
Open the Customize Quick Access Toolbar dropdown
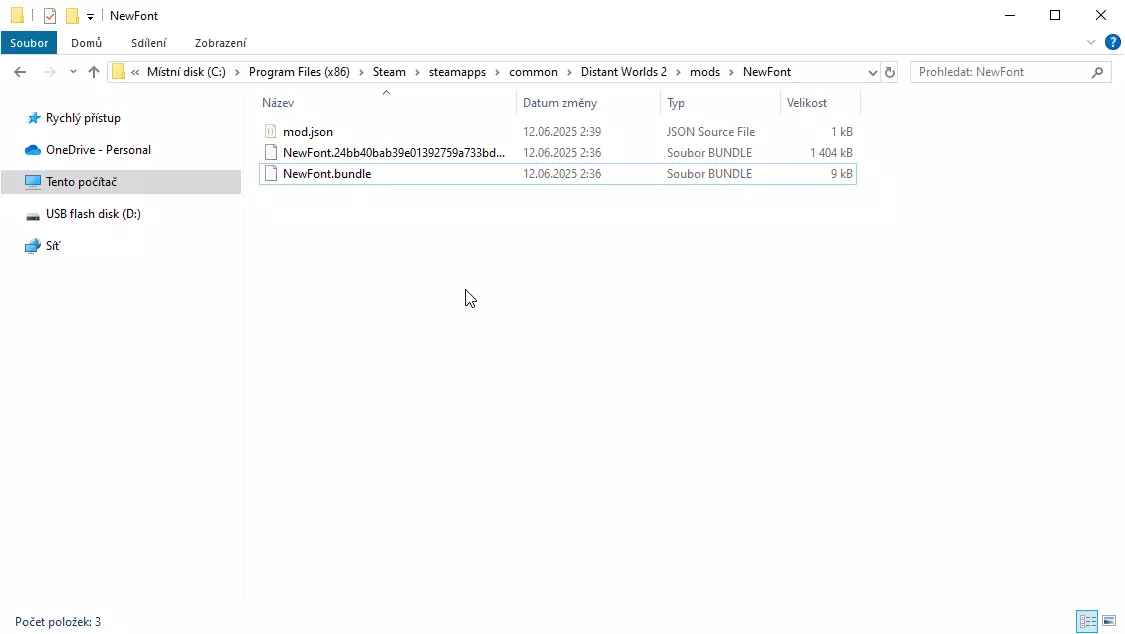[x=90, y=16]
